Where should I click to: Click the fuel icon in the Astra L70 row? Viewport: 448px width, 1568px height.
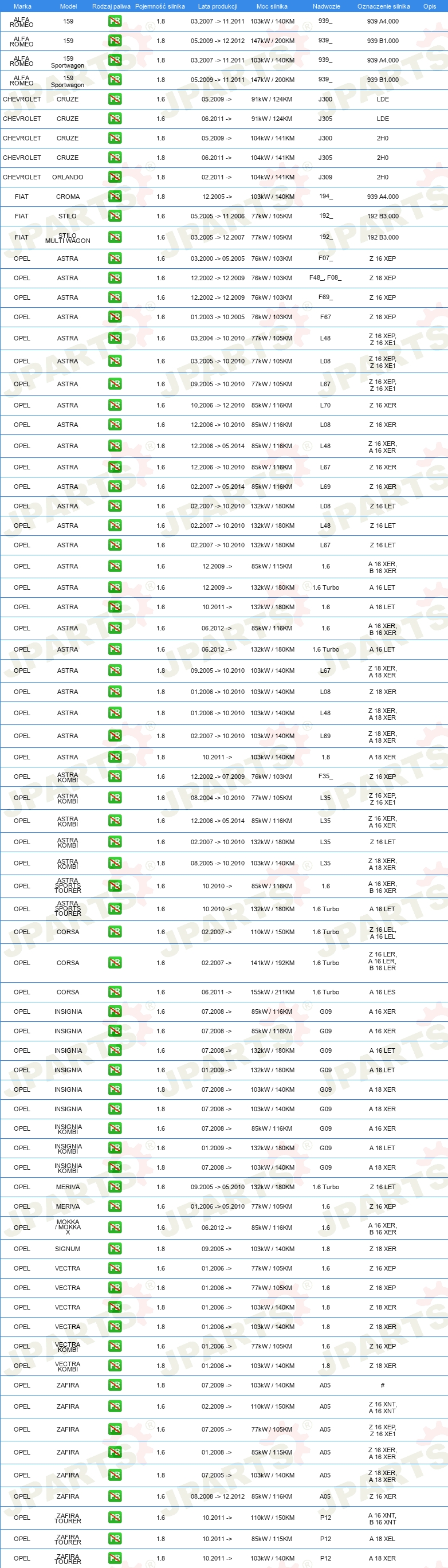pos(115,405)
